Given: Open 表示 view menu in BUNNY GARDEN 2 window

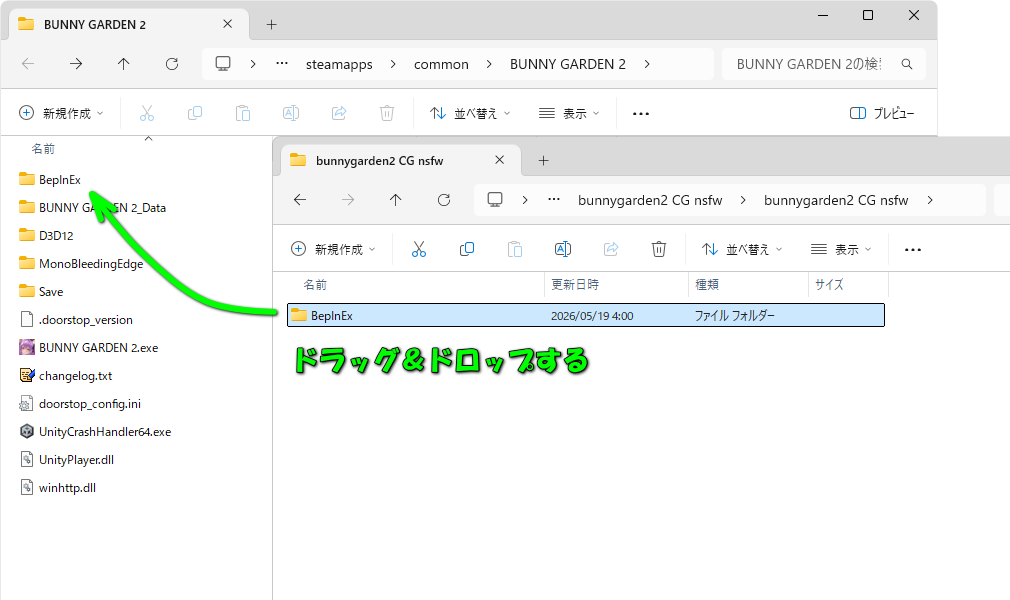Looking at the screenshot, I should 569,113.
